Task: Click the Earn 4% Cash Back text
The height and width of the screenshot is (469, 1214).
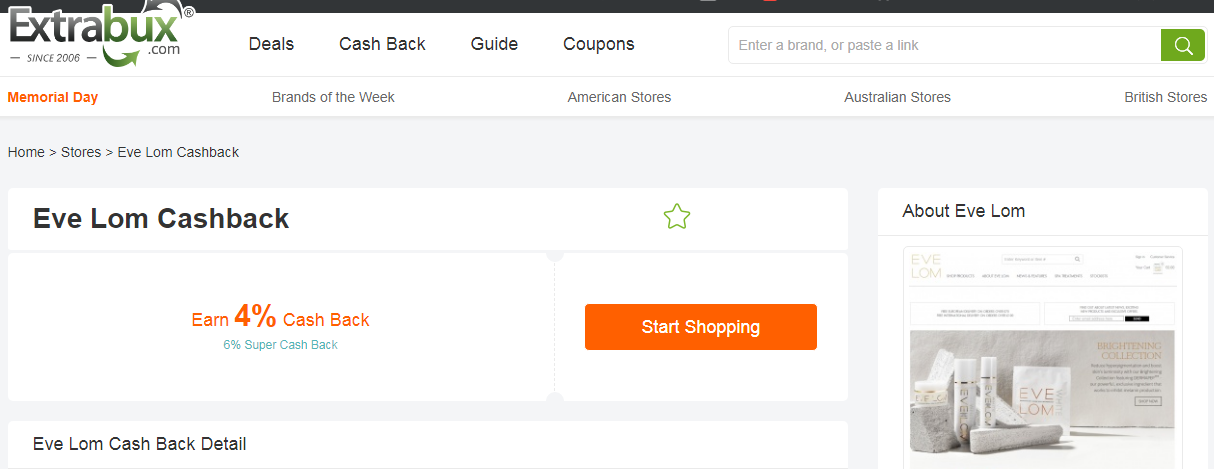Action: pyautogui.click(x=280, y=319)
